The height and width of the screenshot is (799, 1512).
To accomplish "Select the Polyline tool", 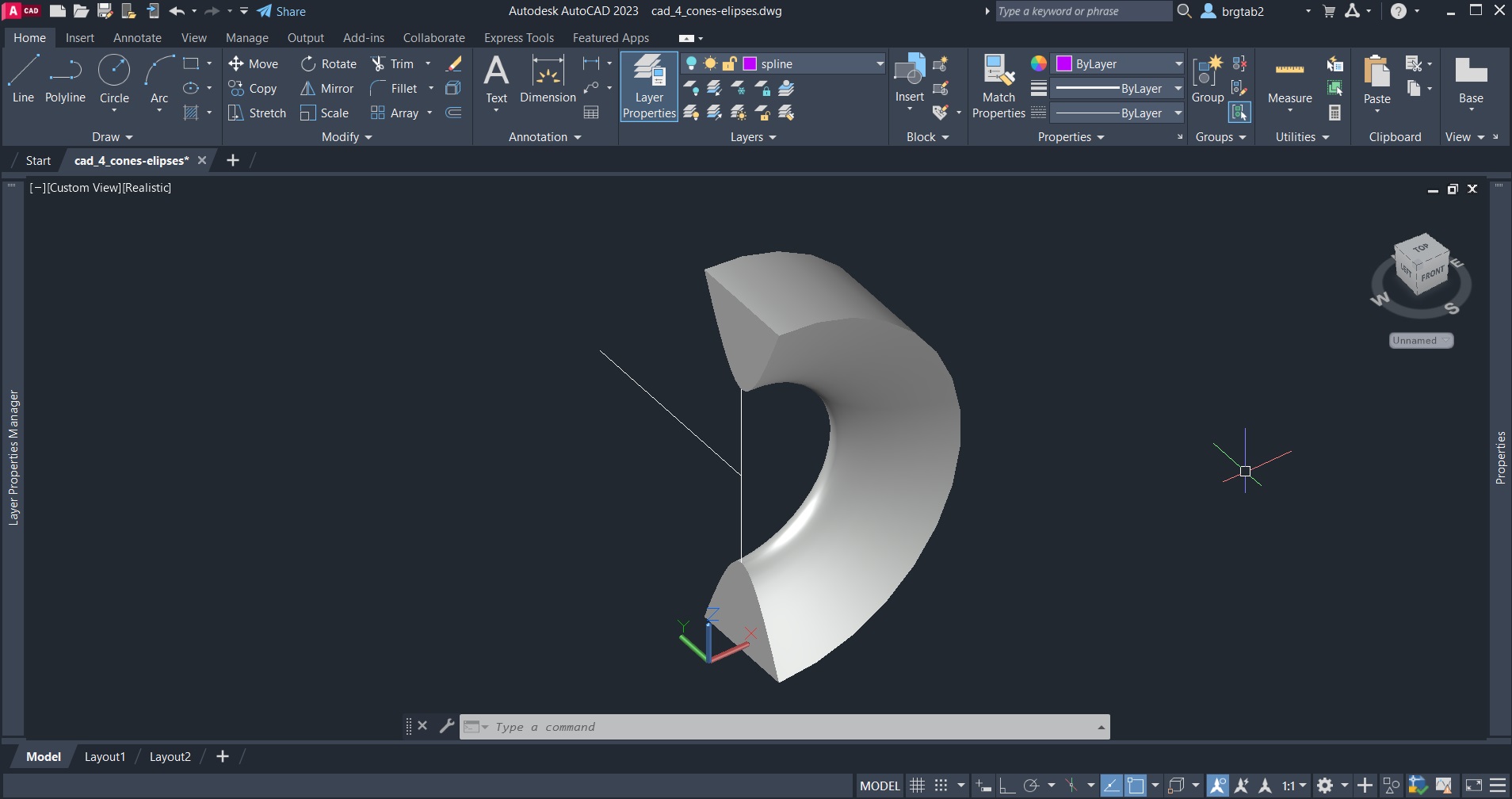I will (x=65, y=79).
